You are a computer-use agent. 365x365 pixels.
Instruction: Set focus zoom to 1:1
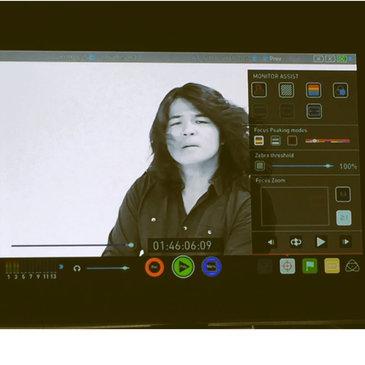pos(343,194)
